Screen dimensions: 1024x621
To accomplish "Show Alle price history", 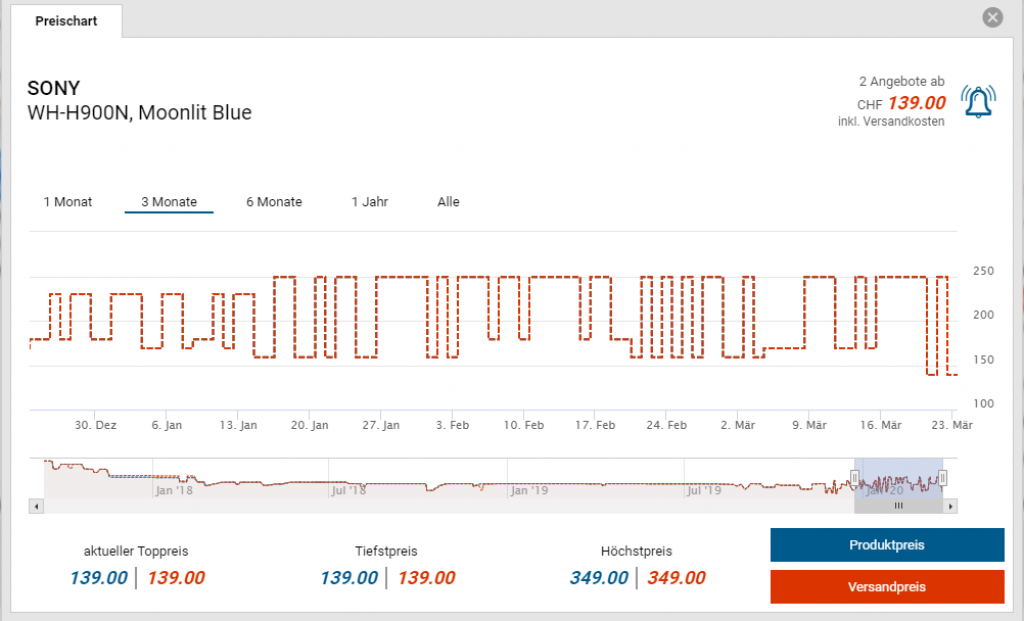I will point(448,202).
